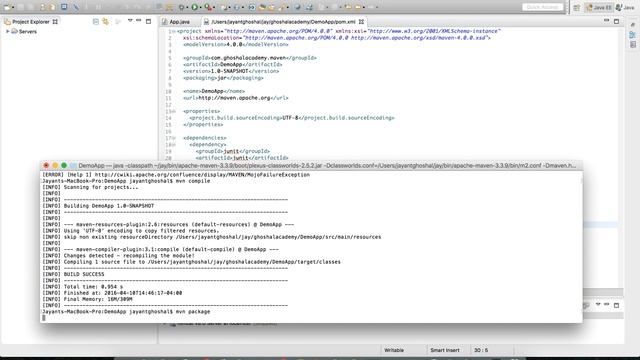The width and height of the screenshot is (640, 360).
Task: Close the DemoApp terminal window
Action: (x=46, y=165)
